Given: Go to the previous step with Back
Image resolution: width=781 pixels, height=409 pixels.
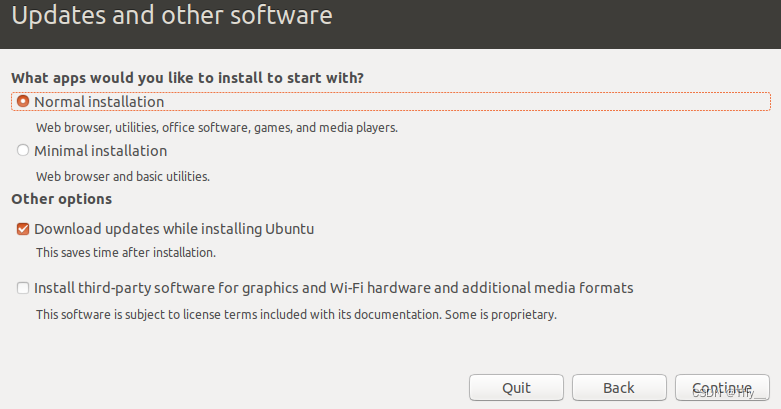Looking at the screenshot, I should coord(619,388).
